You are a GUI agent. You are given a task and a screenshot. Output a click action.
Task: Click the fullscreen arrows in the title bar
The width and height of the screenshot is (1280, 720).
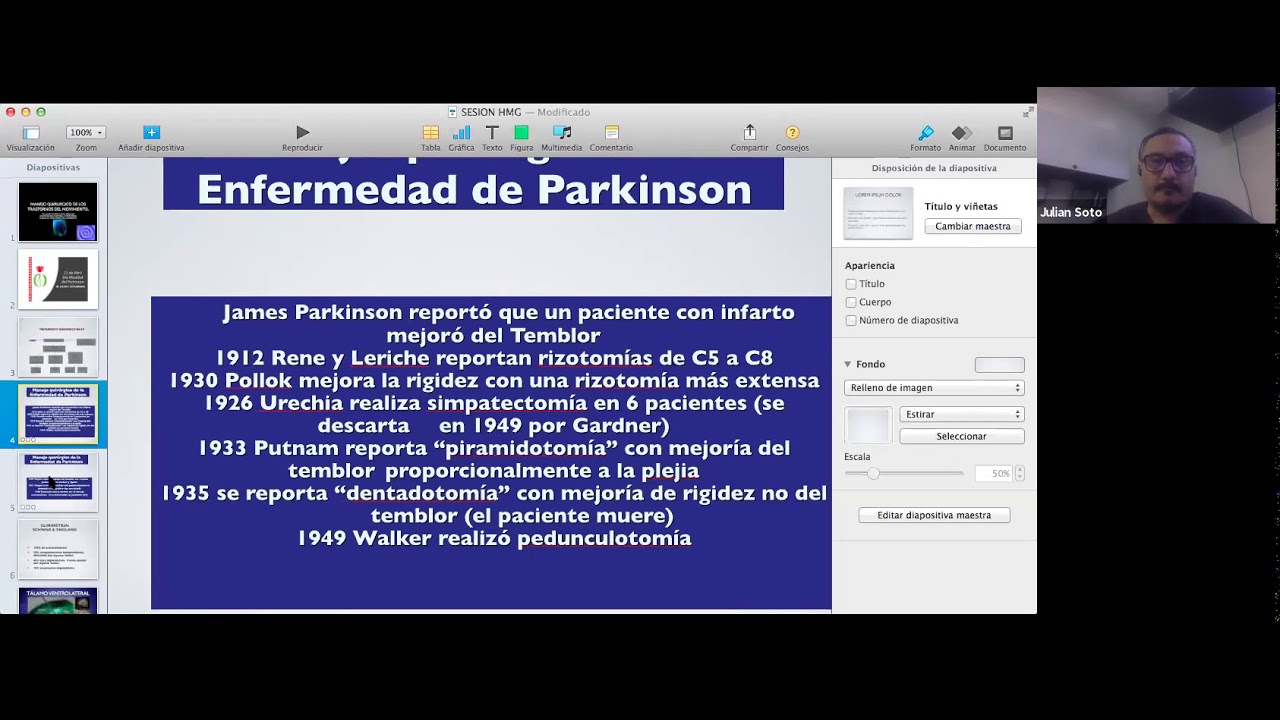[1027, 112]
